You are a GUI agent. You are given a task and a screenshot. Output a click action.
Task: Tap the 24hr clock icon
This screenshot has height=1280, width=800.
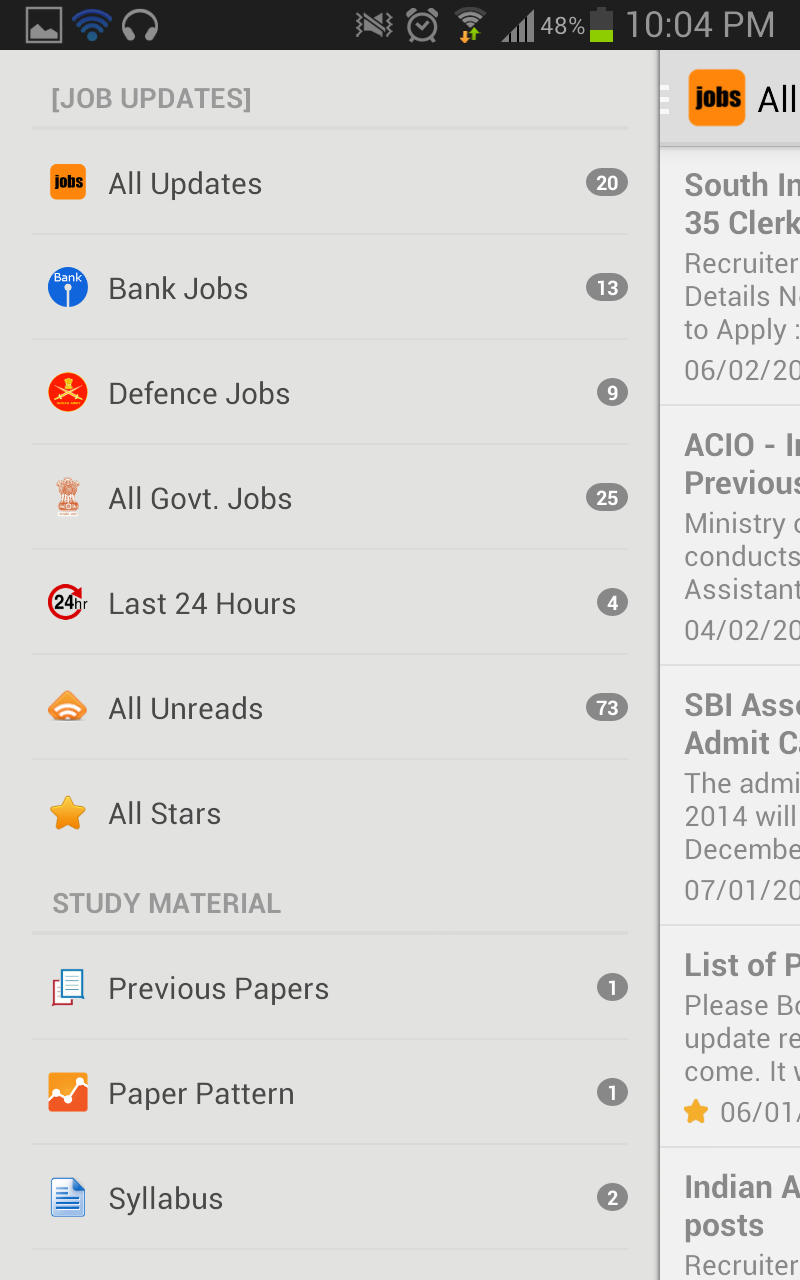coord(68,603)
